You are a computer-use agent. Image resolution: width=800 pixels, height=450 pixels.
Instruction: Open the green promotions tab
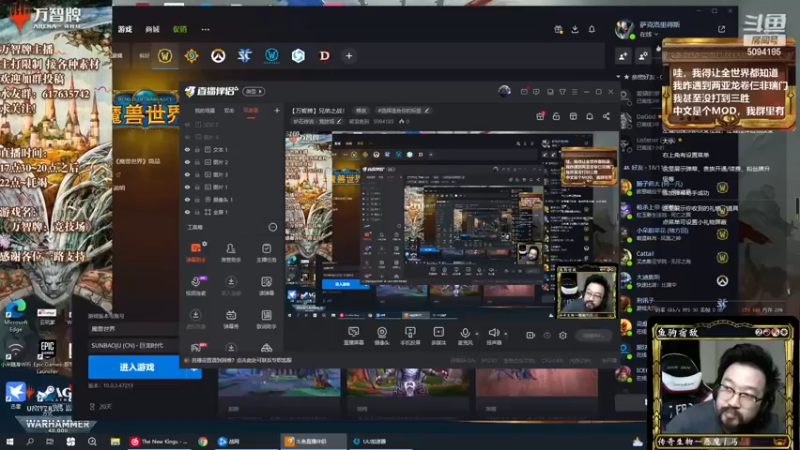pos(180,29)
